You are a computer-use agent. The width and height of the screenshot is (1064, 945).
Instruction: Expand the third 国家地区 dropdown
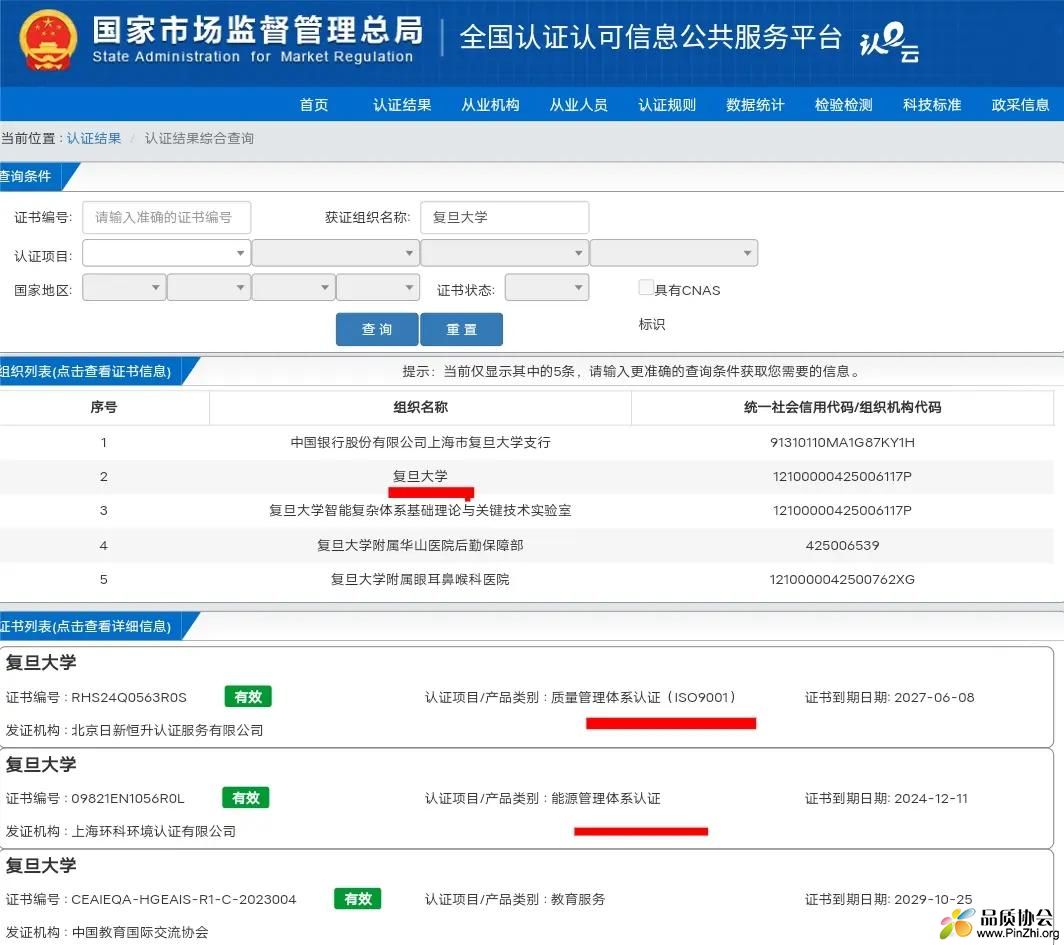pos(293,288)
